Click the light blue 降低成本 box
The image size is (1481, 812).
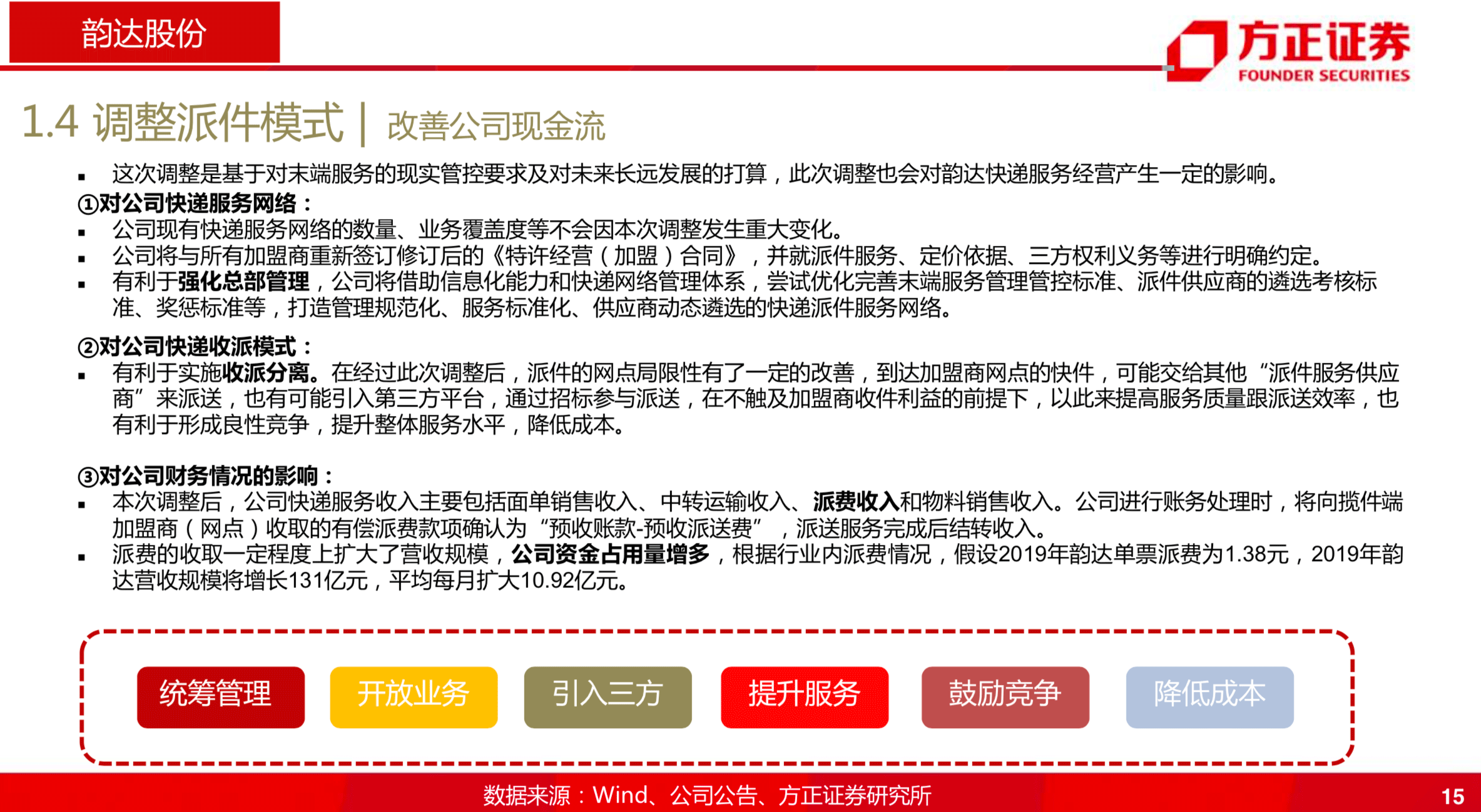tap(1210, 697)
